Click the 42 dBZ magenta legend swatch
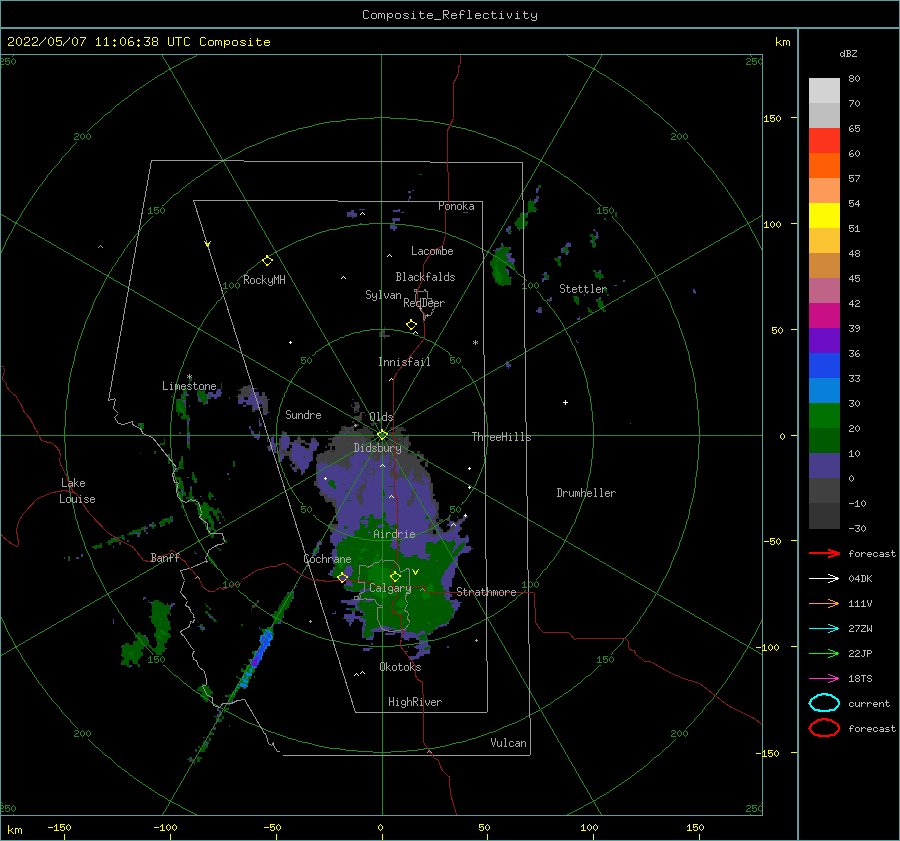The height and width of the screenshot is (841, 900). click(824, 315)
